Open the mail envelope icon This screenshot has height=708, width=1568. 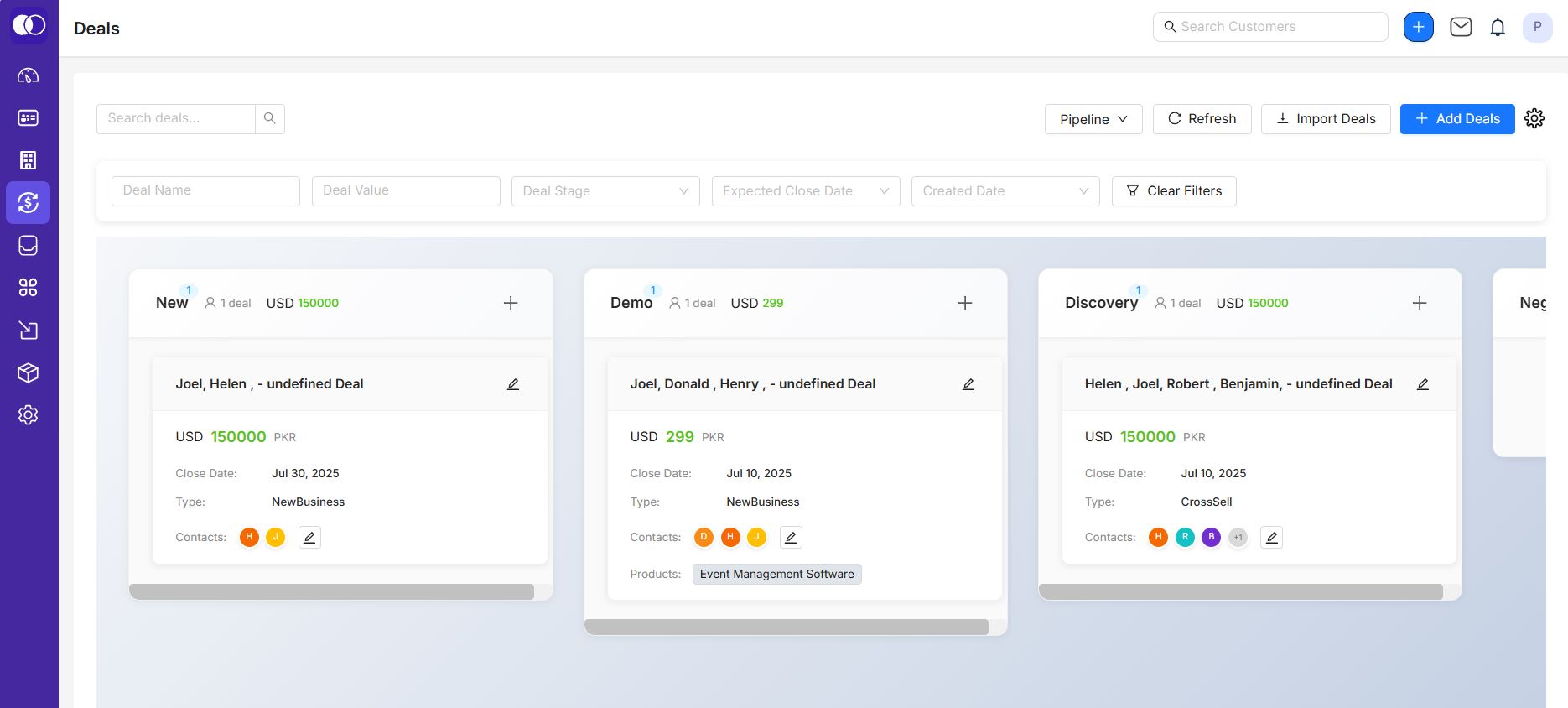click(x=1461, y=27)
